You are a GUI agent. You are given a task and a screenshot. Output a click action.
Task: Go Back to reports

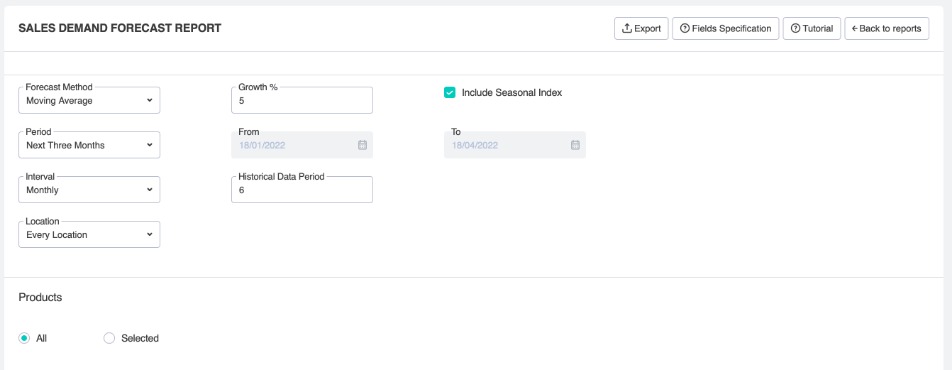click(886, 29)
